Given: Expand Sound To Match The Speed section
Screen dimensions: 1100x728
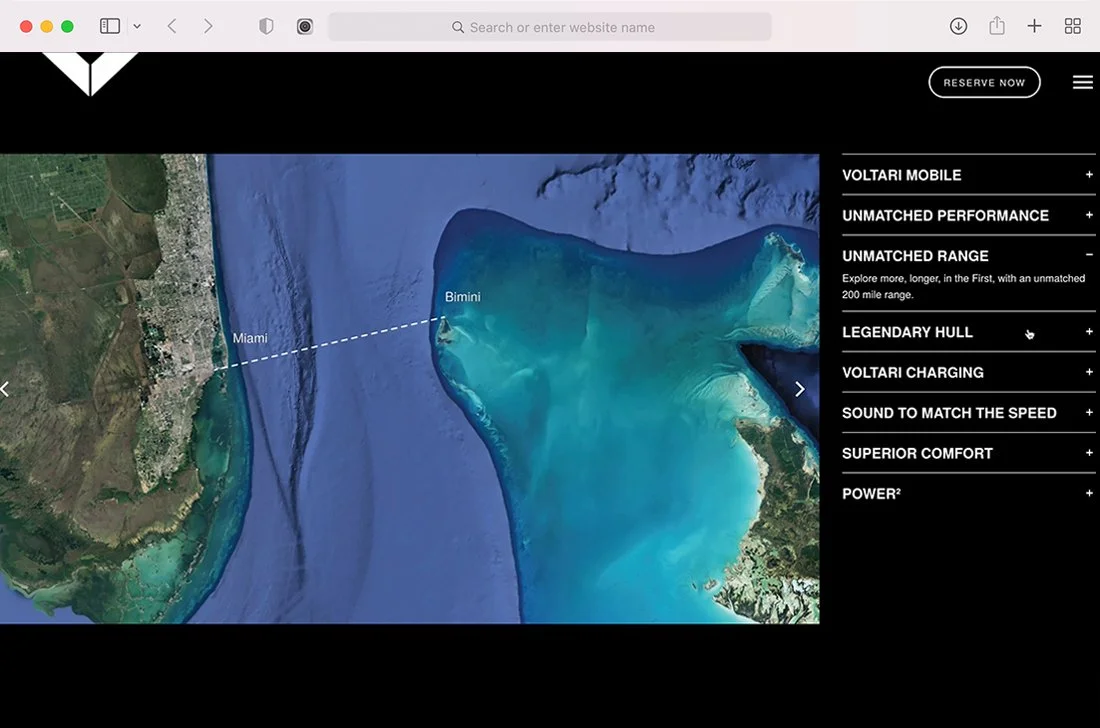Looking at the screenshot, I should tap(968, 413).
